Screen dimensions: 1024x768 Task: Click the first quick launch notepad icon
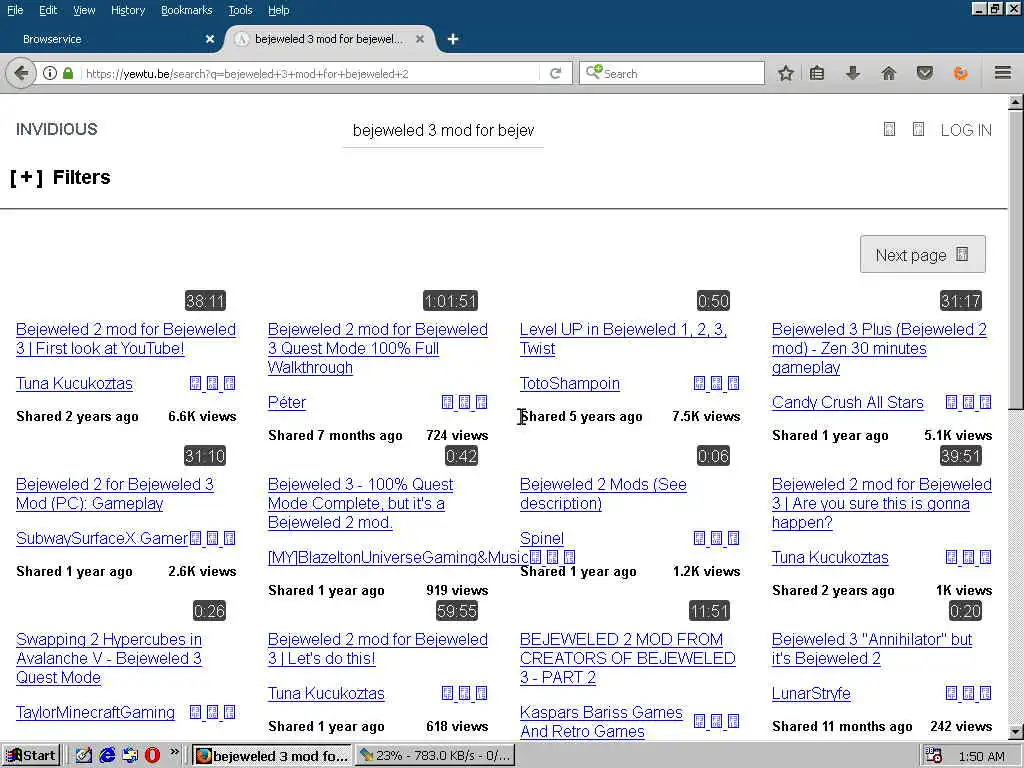(x=84, y=756)
